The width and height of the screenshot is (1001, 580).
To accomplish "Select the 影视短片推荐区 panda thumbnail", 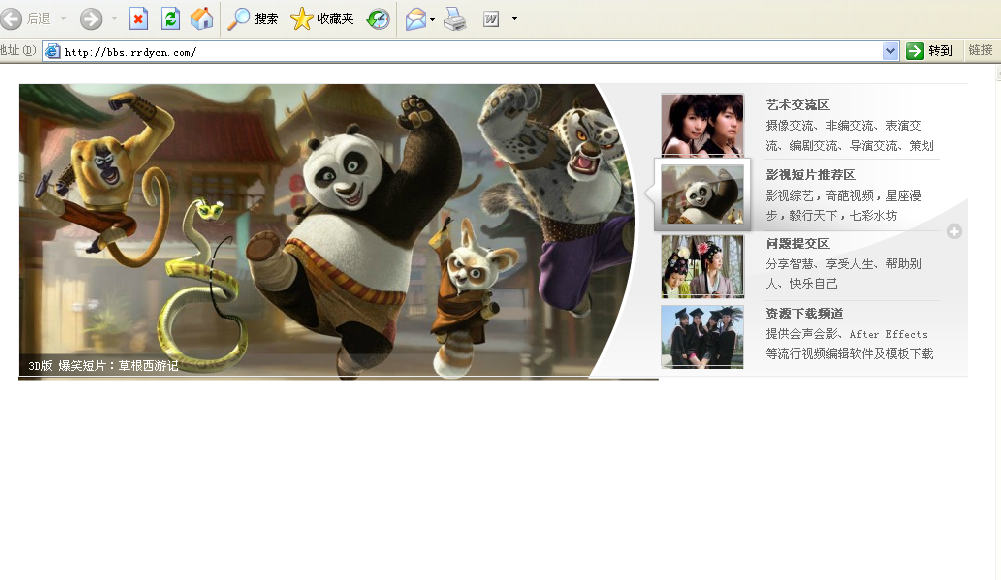I will tap(702, 195).
